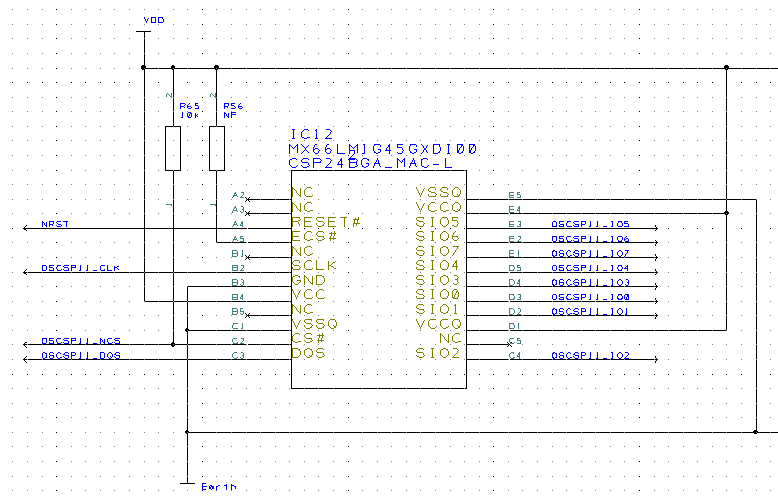
Task: Click the NC pin name beside B1
Action: pyautogui.click(x=303, y=251)
